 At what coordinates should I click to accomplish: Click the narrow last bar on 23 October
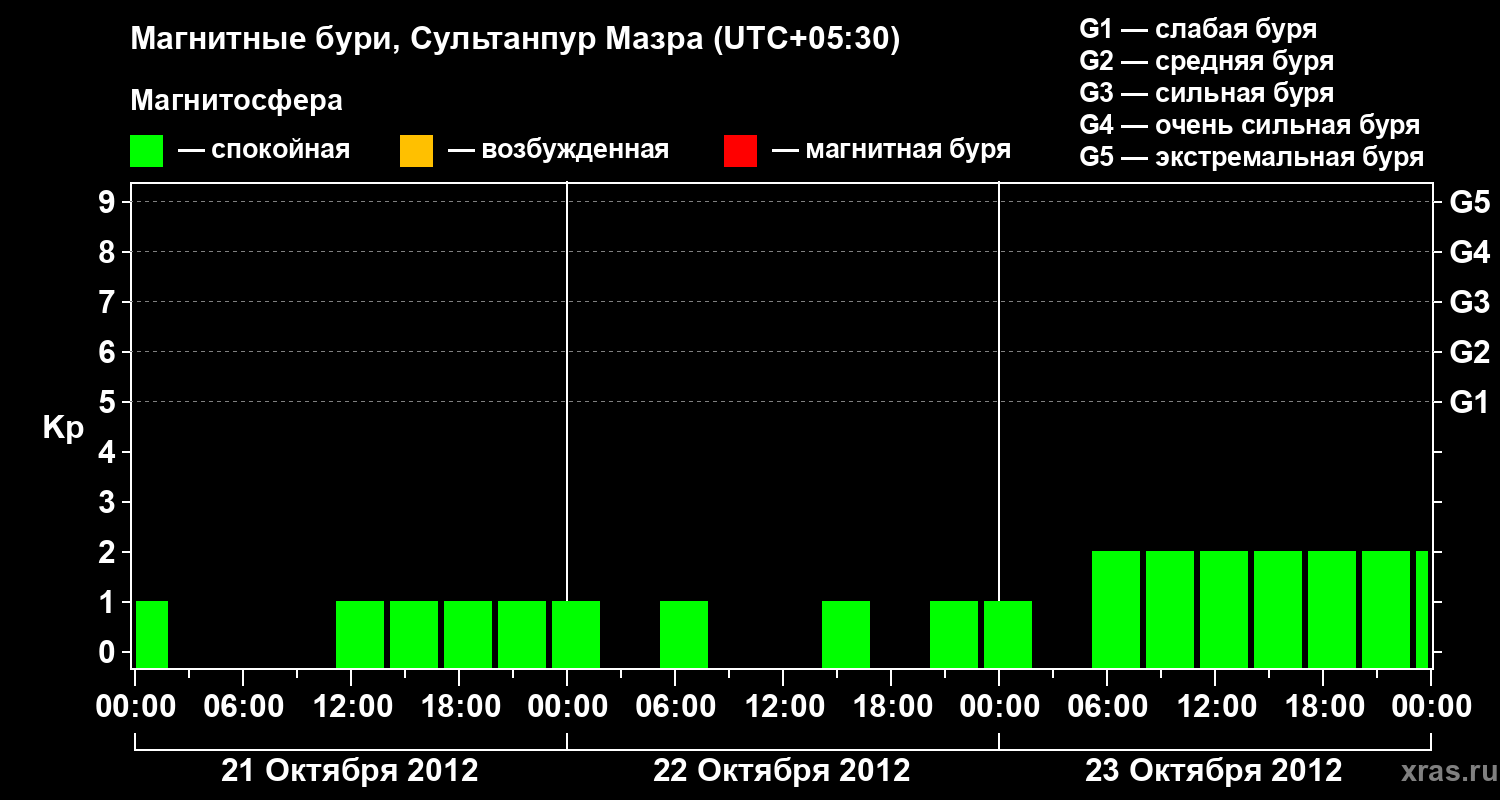1422,609
